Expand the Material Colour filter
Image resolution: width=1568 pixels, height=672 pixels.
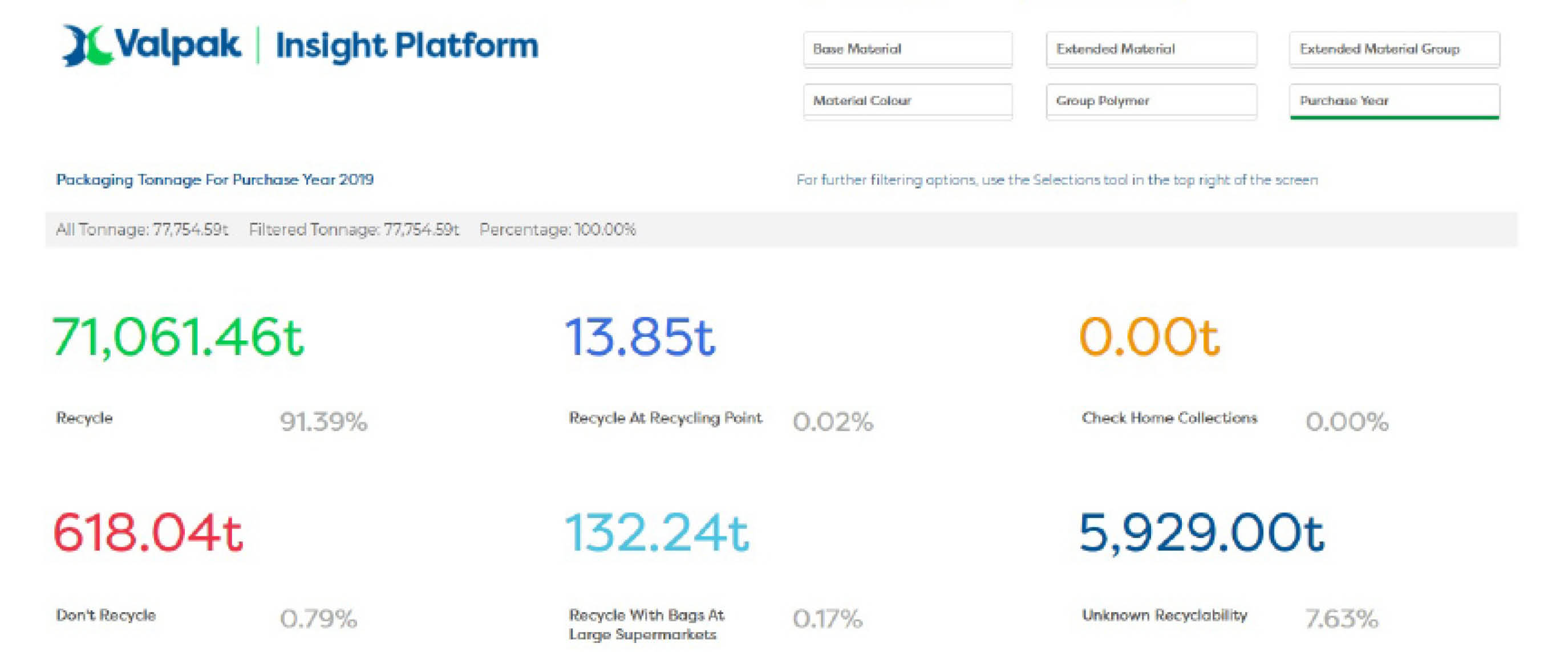point(907,100)
